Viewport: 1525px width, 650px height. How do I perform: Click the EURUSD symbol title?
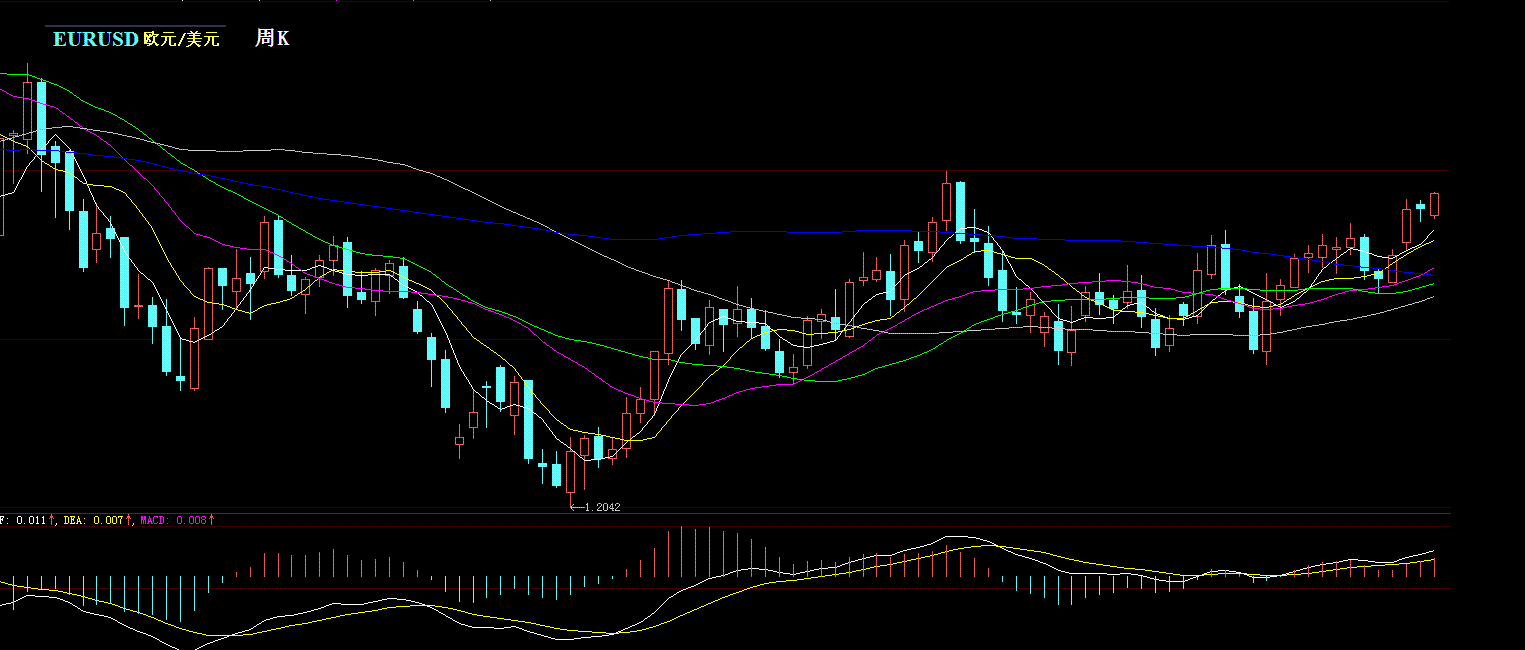tap(96, 40)
